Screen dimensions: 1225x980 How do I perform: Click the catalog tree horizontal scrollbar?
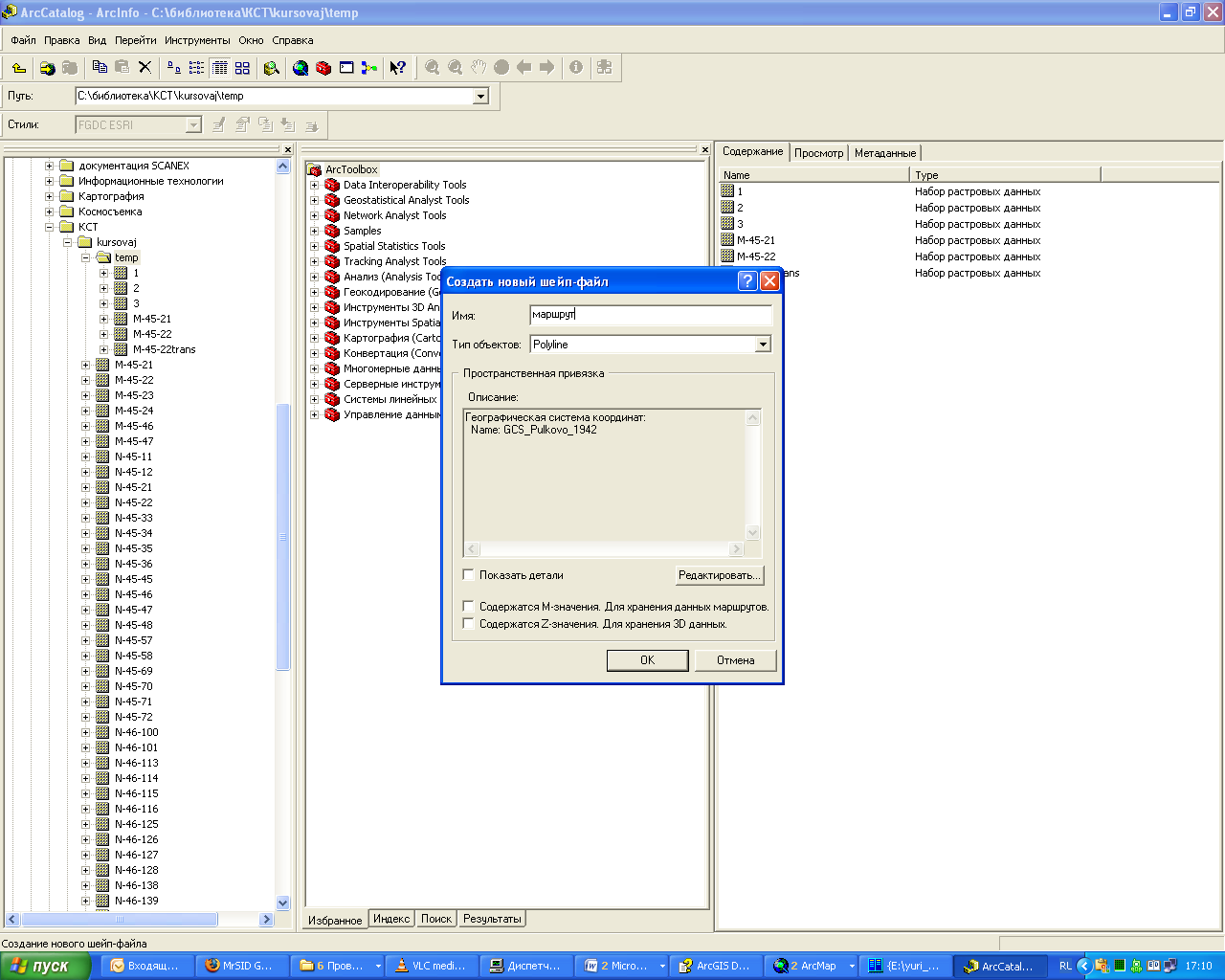pyautogui.click(x=120, y=919)
